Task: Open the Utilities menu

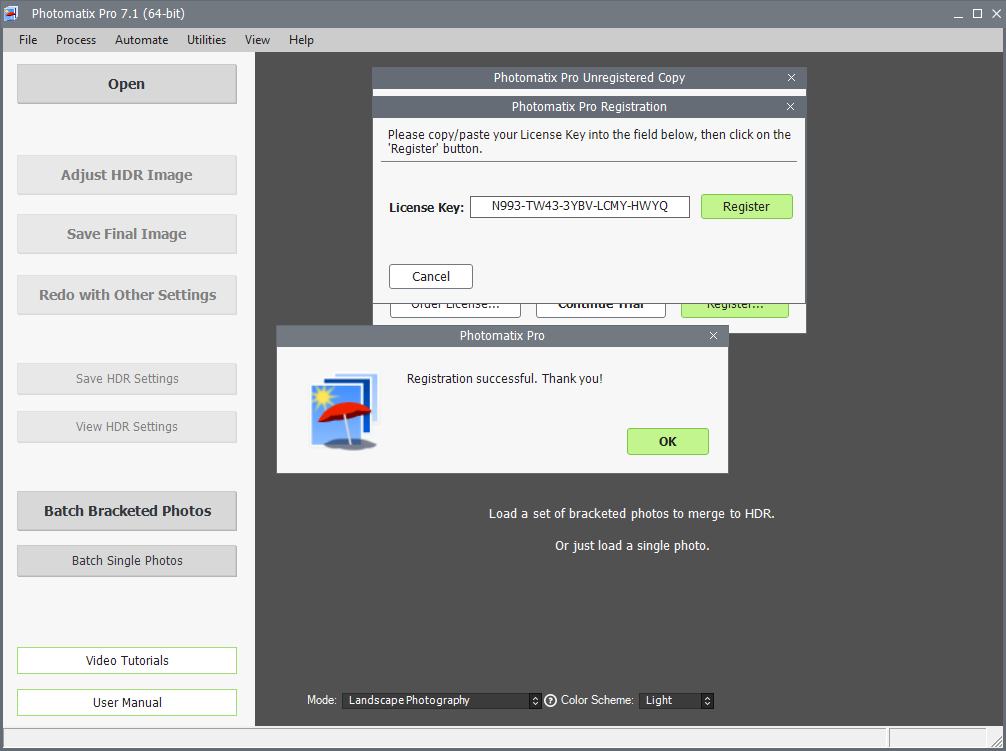Action: (206, 40)
